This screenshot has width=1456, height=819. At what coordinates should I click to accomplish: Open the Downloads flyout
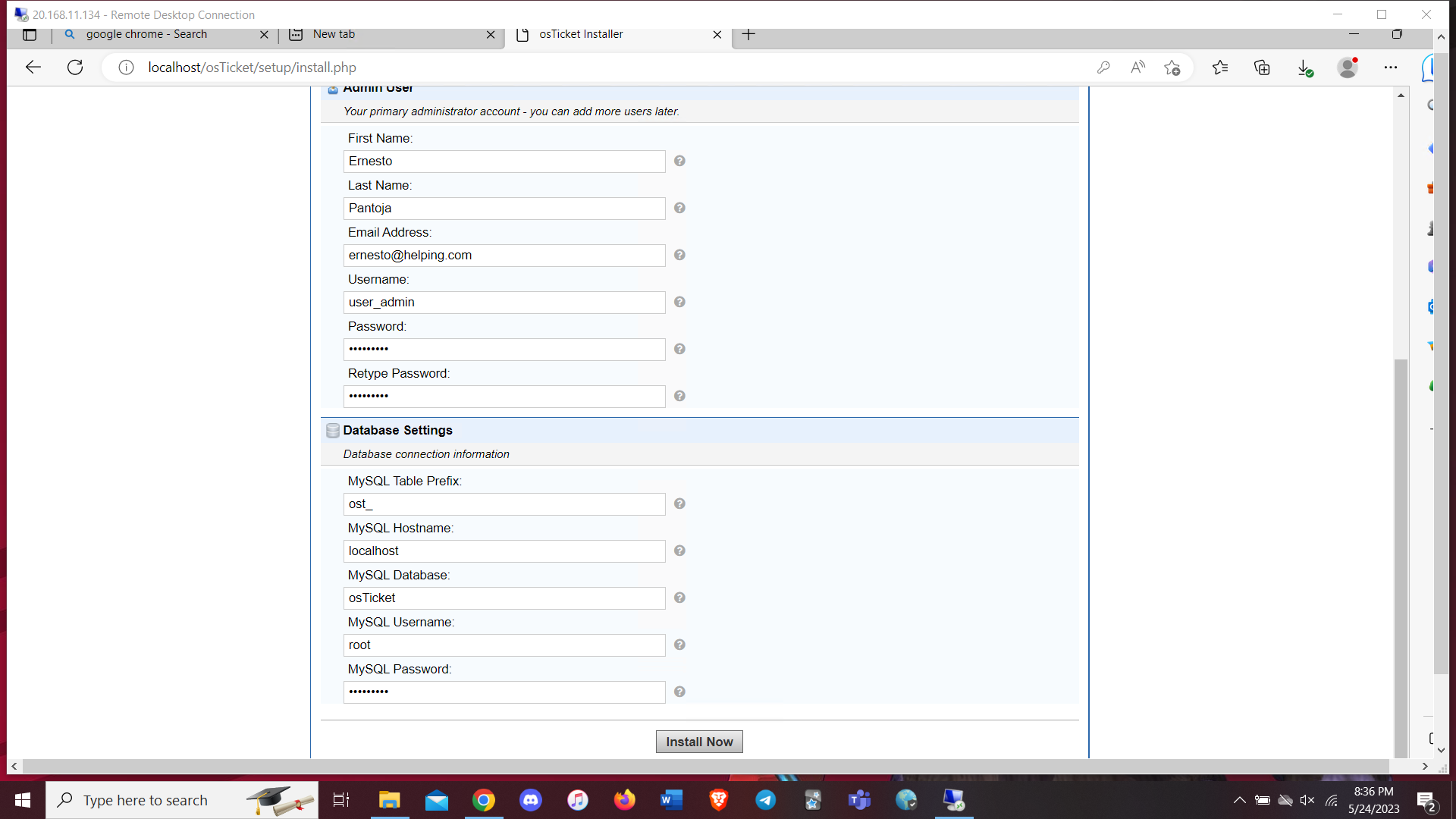pos(1305,67)
